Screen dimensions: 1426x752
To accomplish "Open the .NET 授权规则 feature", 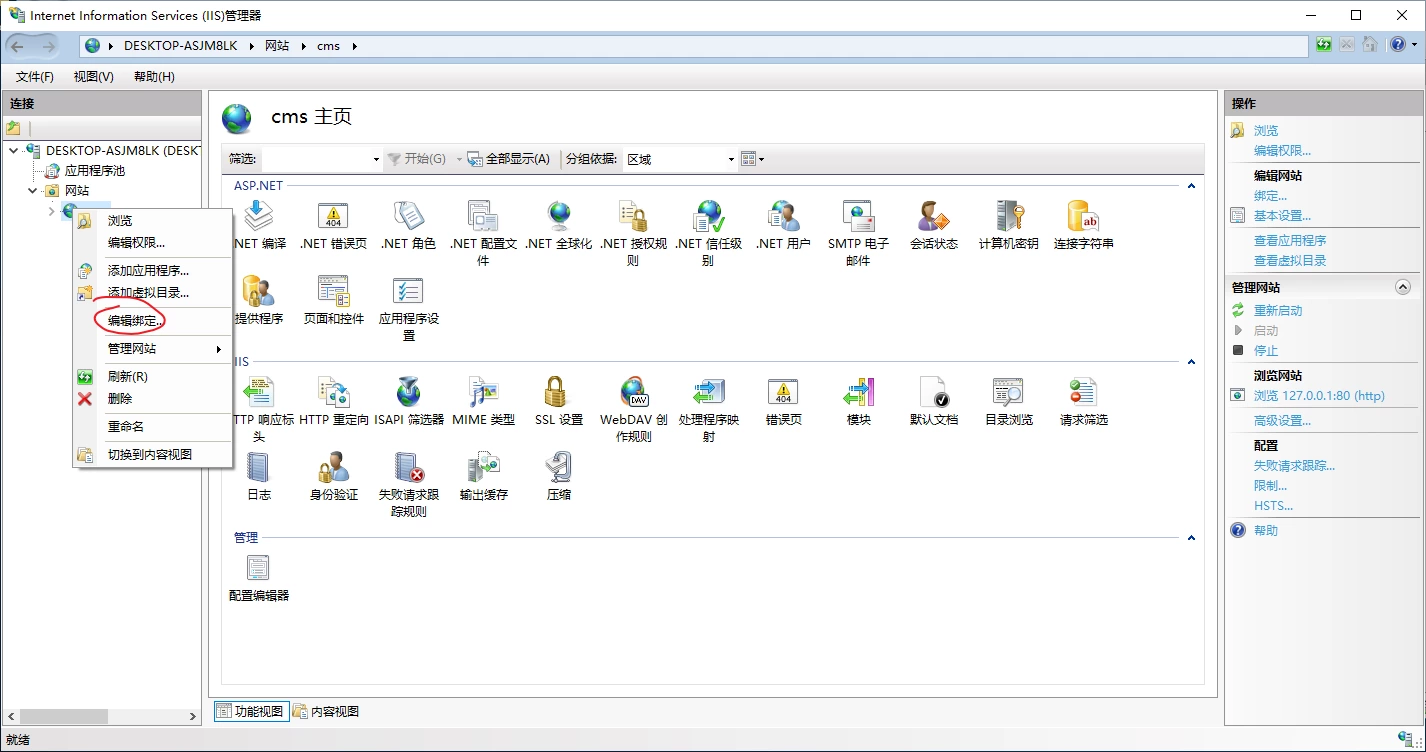I will tap(633, 233).
